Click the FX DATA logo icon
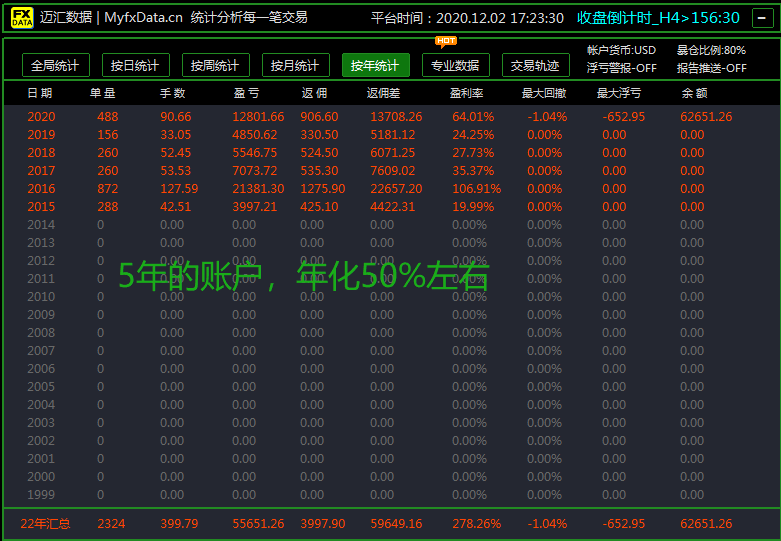 tap(22, 18)
